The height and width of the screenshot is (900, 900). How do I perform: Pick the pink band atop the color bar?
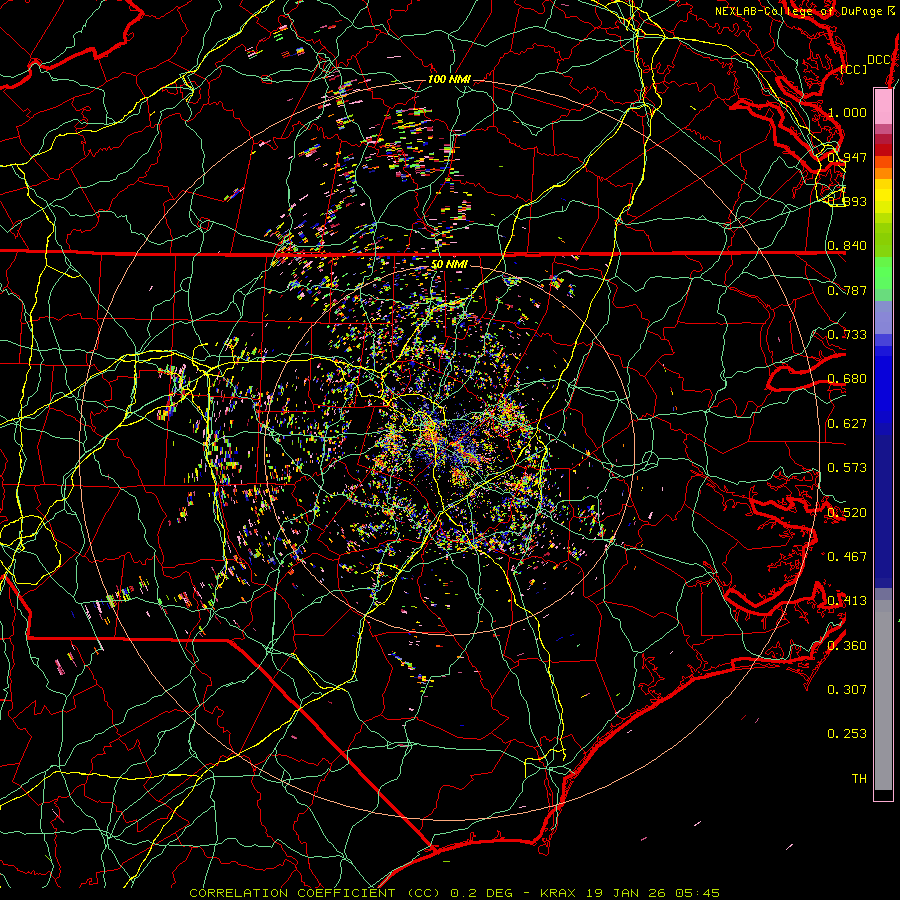[x=883, y=106]
